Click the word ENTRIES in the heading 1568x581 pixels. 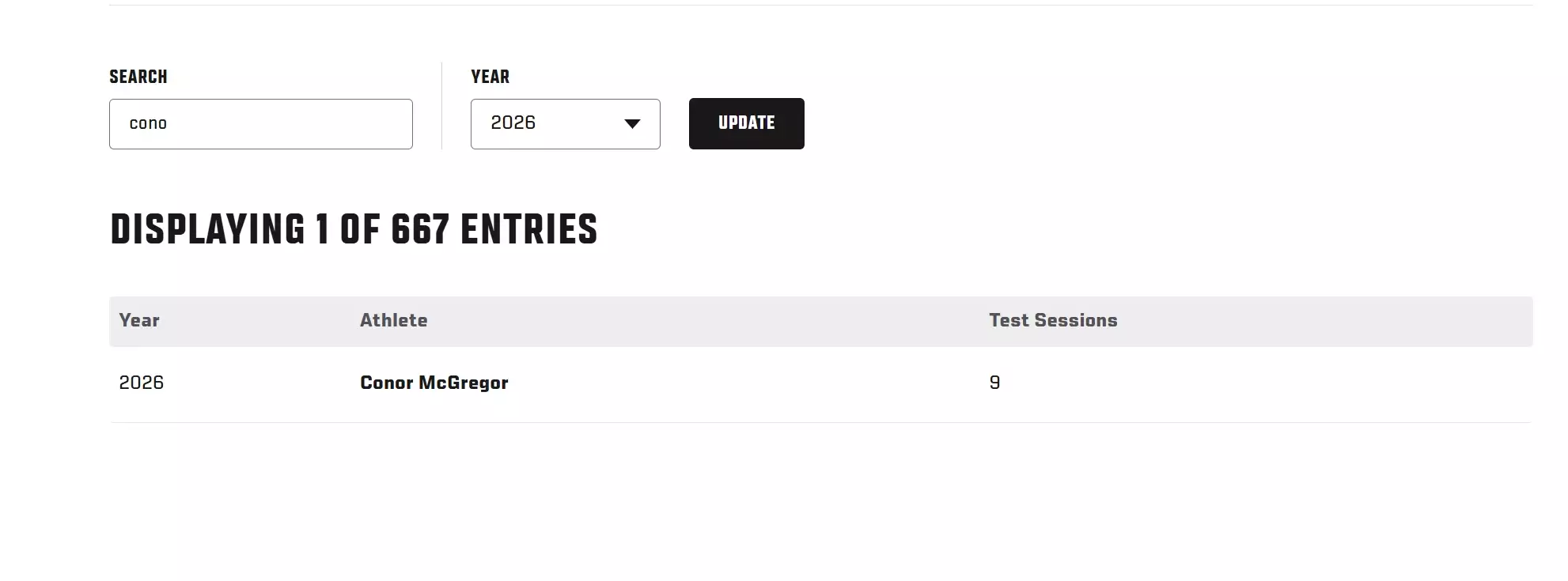tap(528, 230)
